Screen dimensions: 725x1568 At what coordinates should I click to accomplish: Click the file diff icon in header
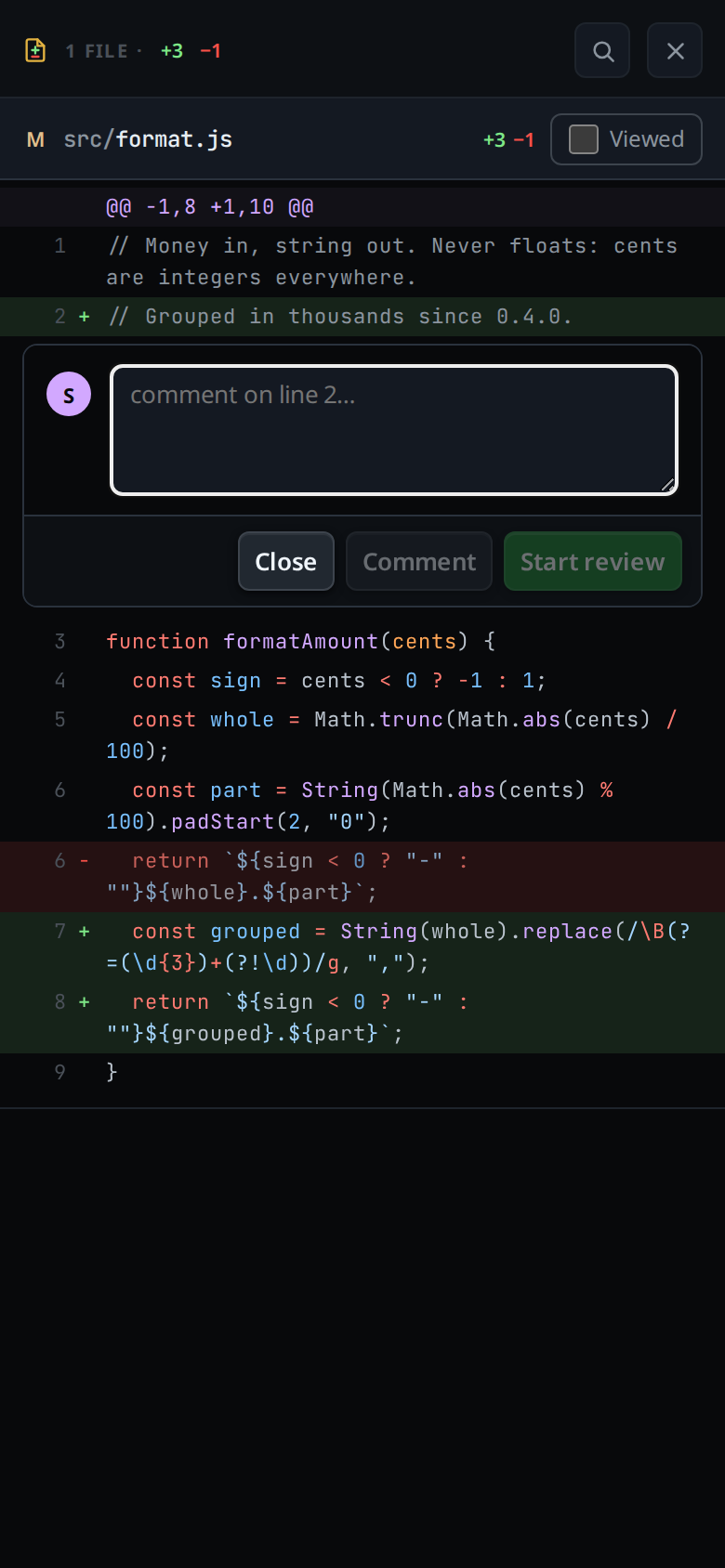pyautogui.click(x=35, y=50)
